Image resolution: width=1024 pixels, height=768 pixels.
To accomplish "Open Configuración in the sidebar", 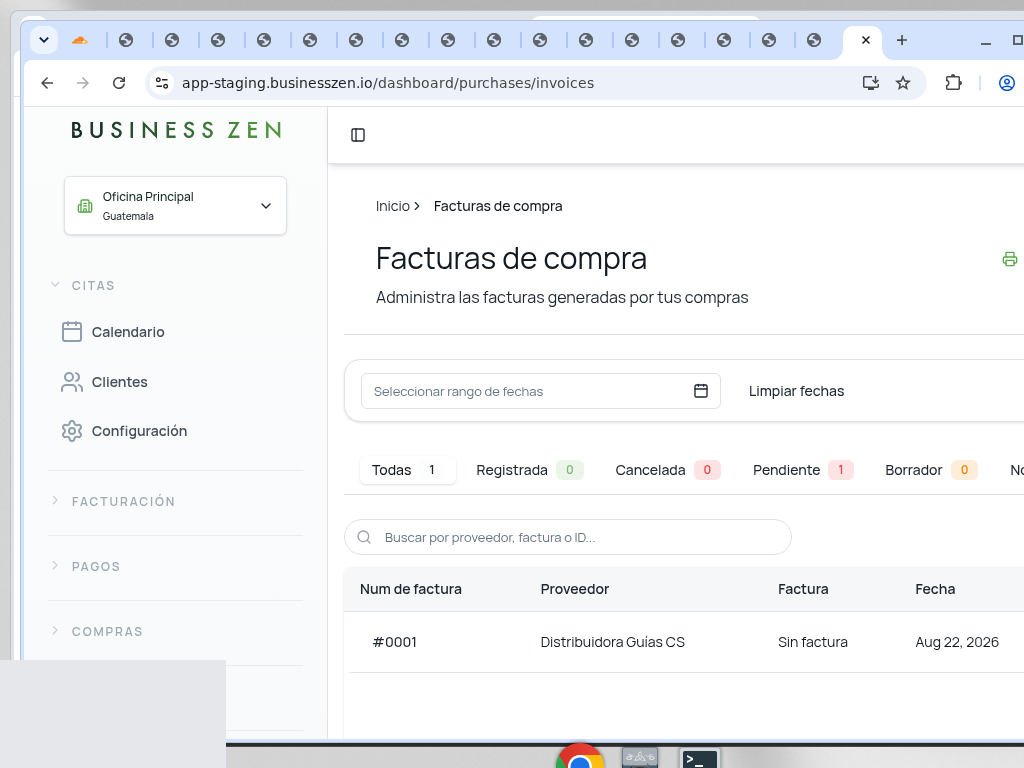I will tap(124, 431).
